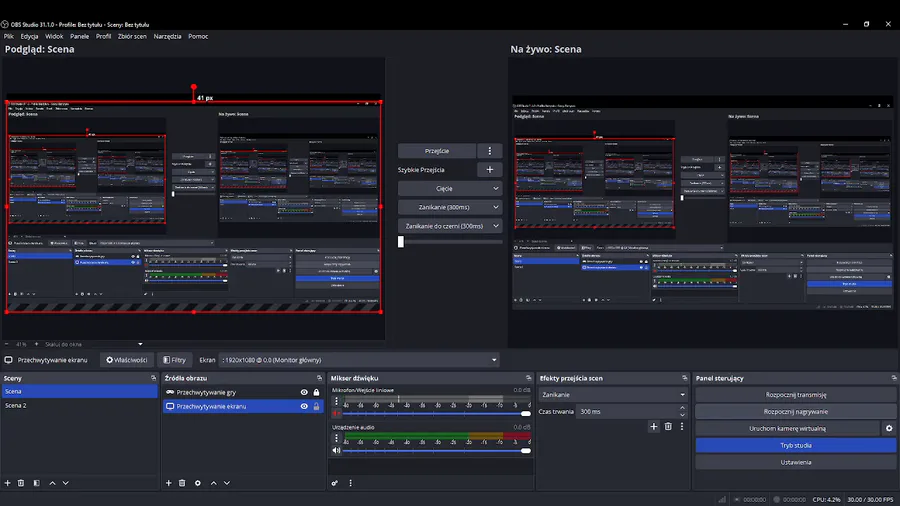The width and height of the screenshot is (900, 506).
Task: Open source properties gear in Źródła obrazu toolbar
Action: point(197,483)
